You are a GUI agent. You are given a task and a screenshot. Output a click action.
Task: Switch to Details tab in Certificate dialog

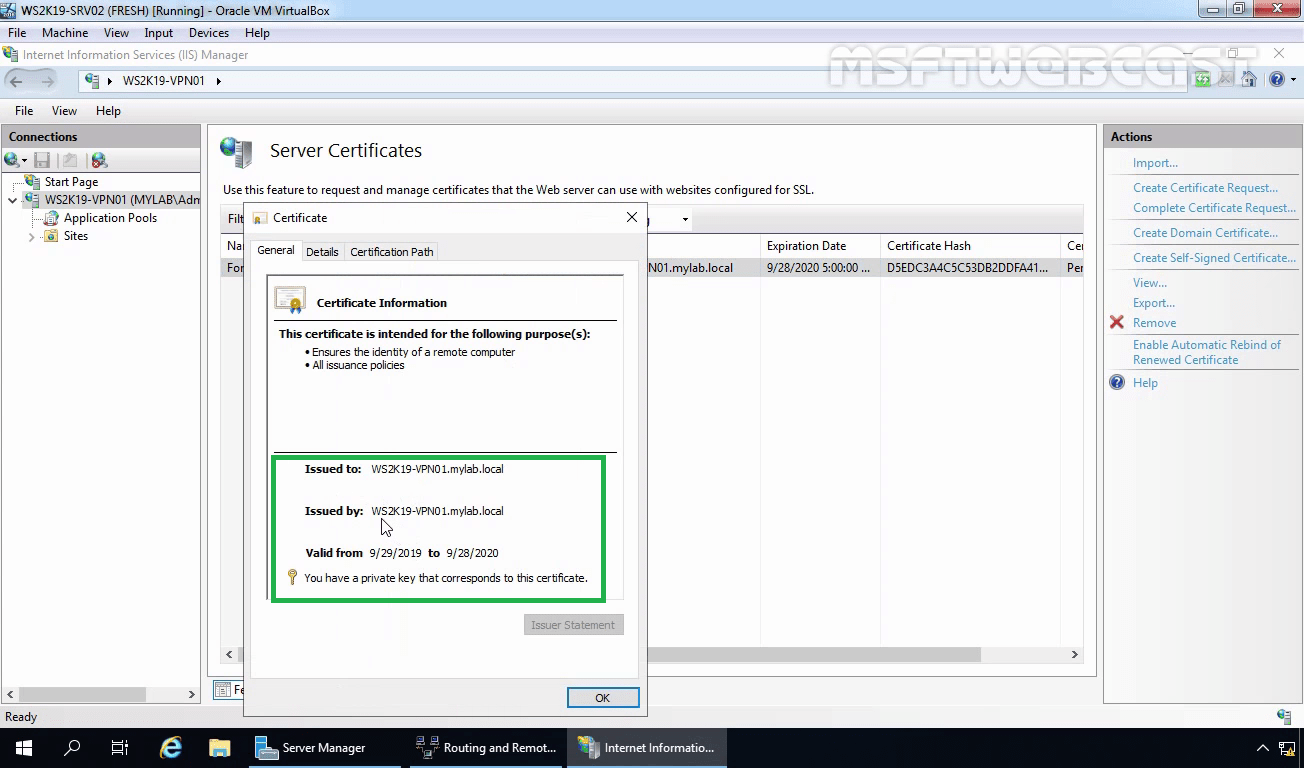click(322, 252)
